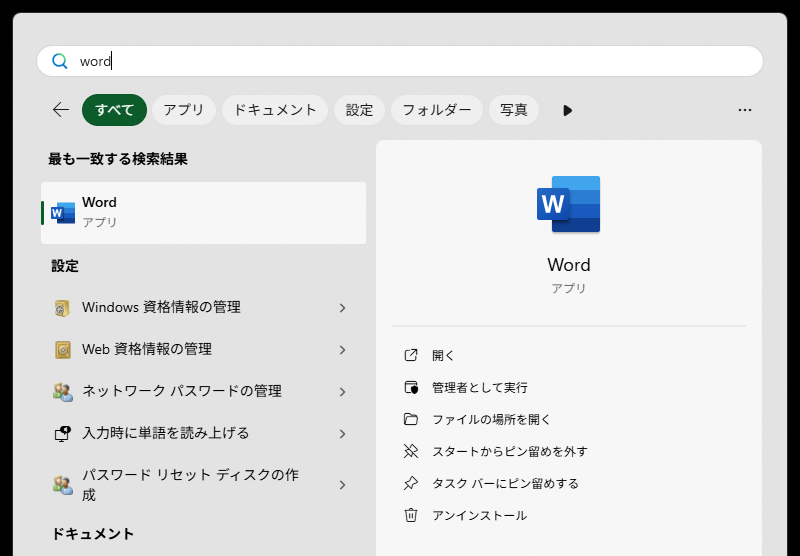The height and width of the screenshot is (556, 800).
Task: Expand the パスワード リセット ディスクの作成 chevron
Action: point(342,485)
